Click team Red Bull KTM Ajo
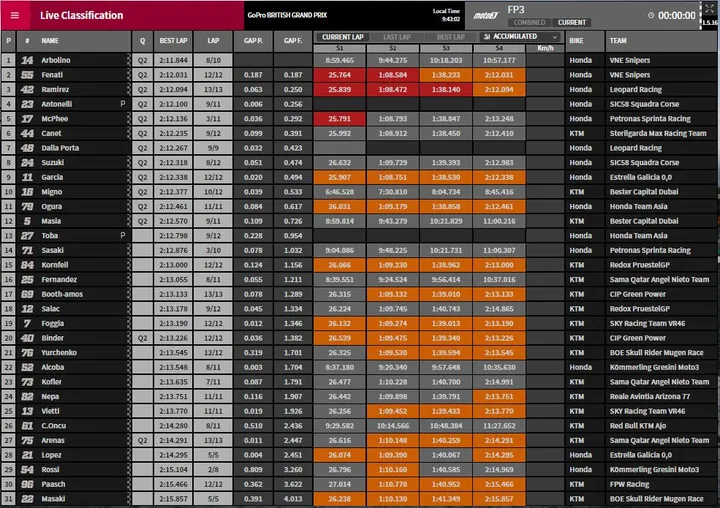Screen dimensions: 720x508 click(x=638, y=426)
